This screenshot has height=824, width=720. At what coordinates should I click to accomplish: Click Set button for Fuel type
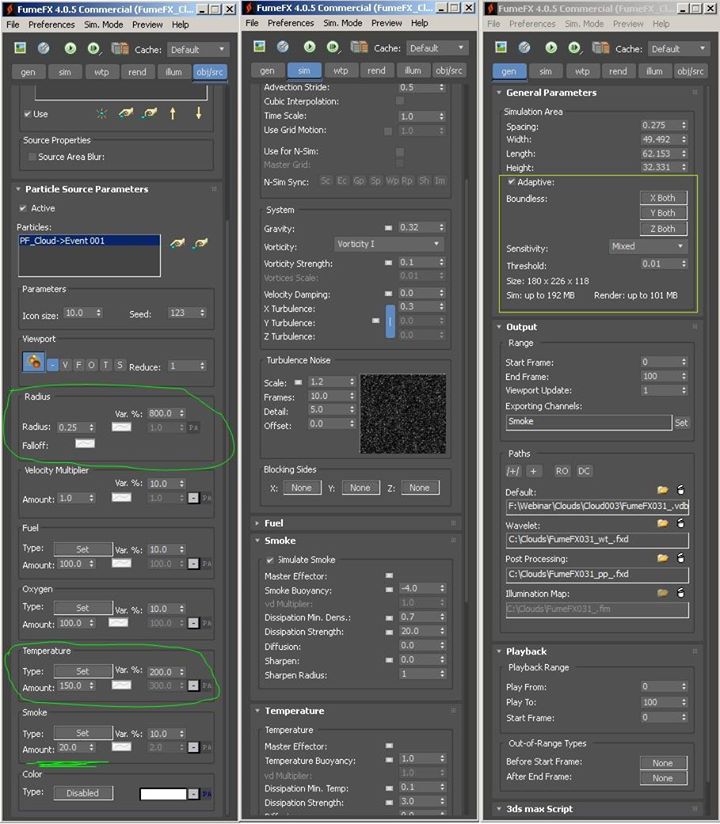[x=83, y=549]
